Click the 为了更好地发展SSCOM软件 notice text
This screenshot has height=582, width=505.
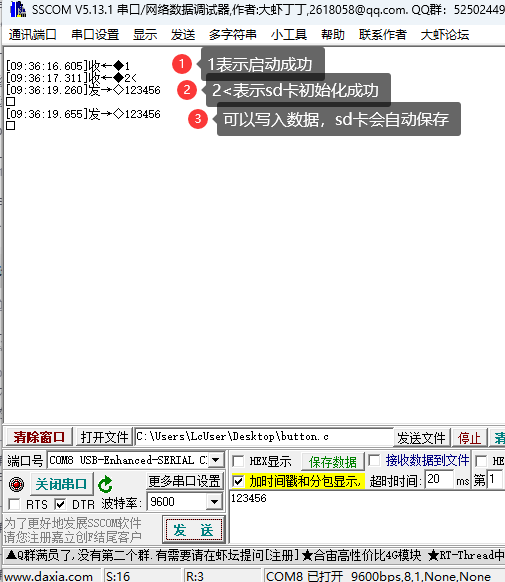click(x=73, y=523)
